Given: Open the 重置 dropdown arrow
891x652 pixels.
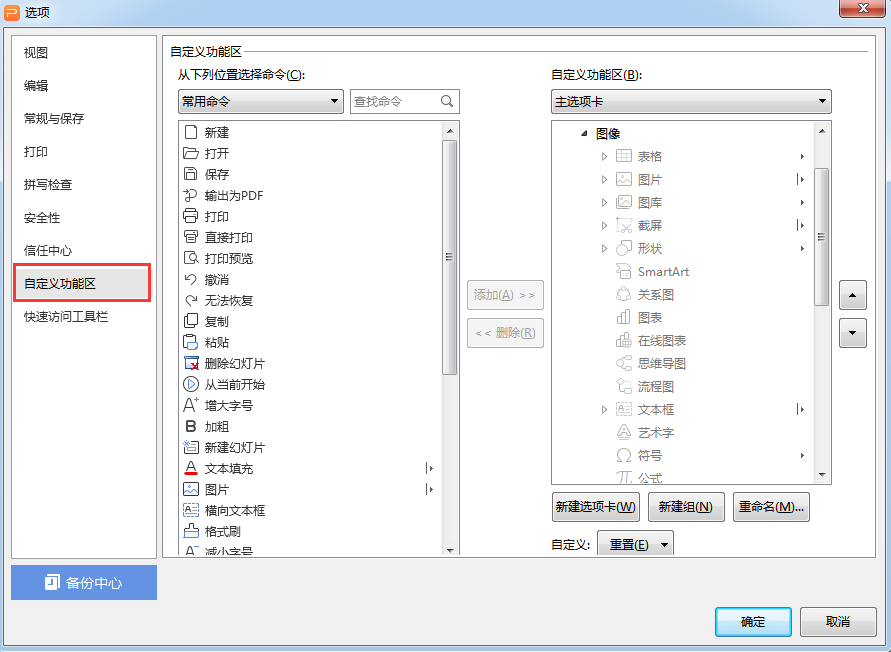Looking at the screenshot, I should (664, 545).
